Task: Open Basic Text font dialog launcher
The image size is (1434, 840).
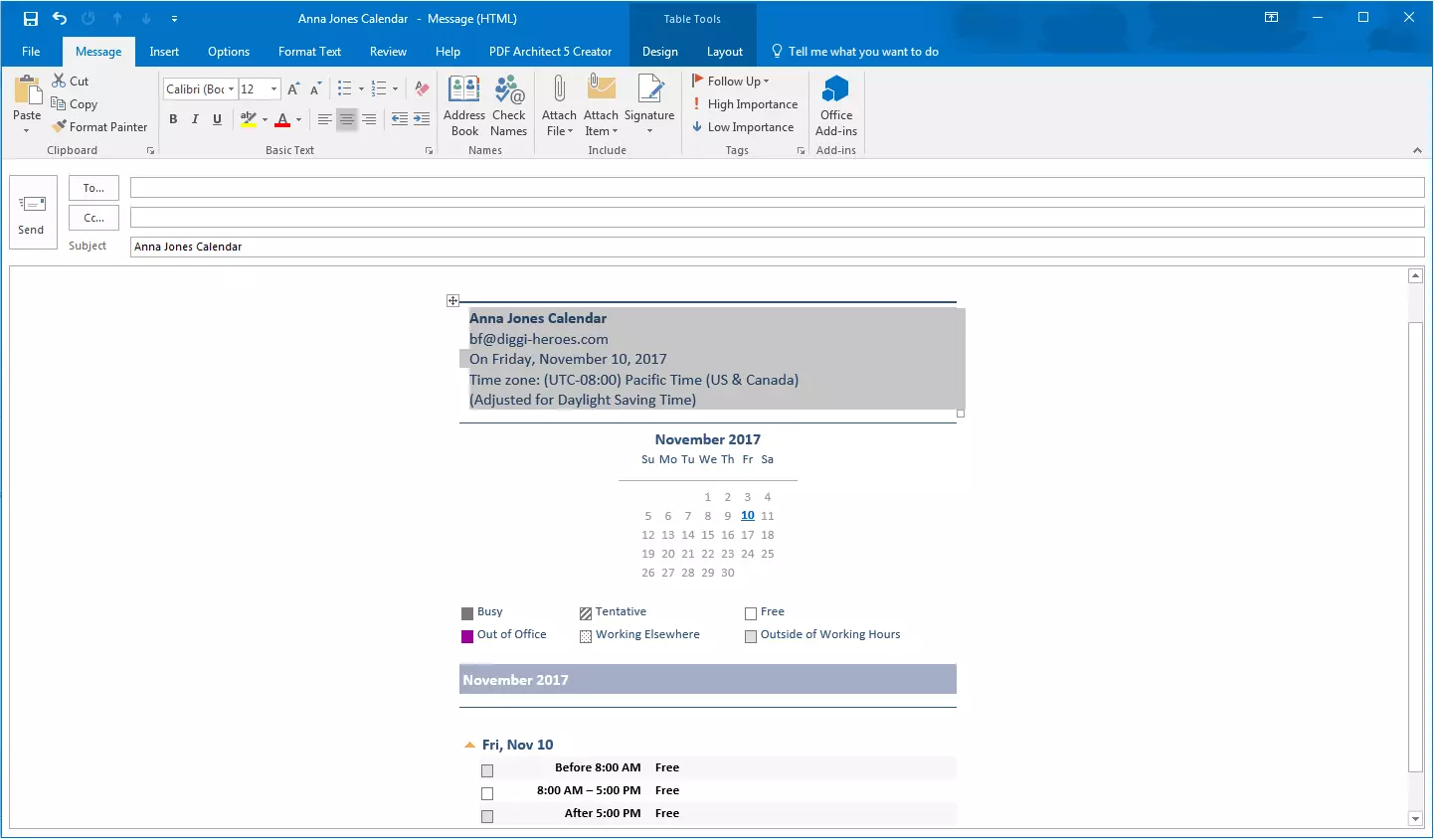Action: coord(430,151)
